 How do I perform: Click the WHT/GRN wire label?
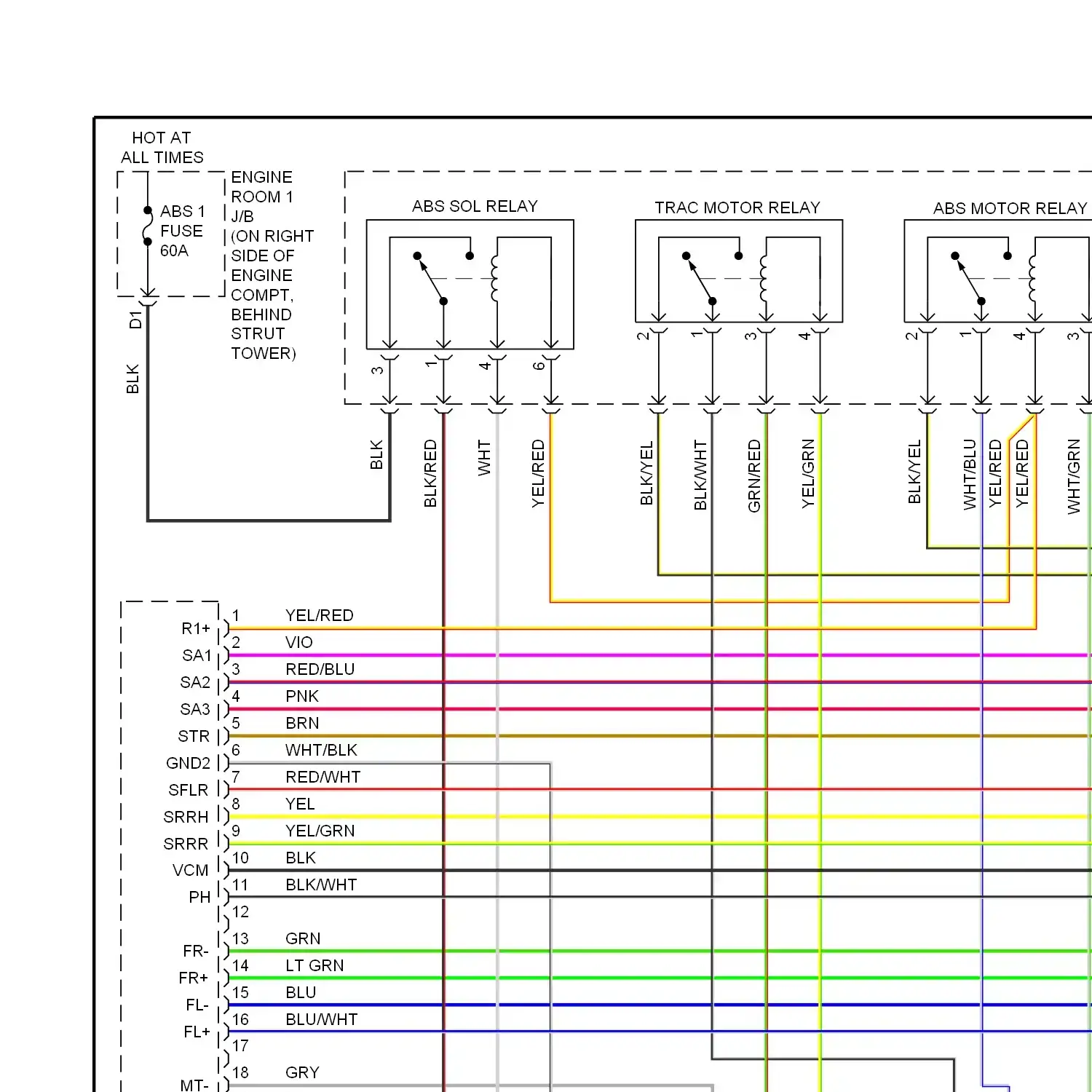tap(1074, 476)
